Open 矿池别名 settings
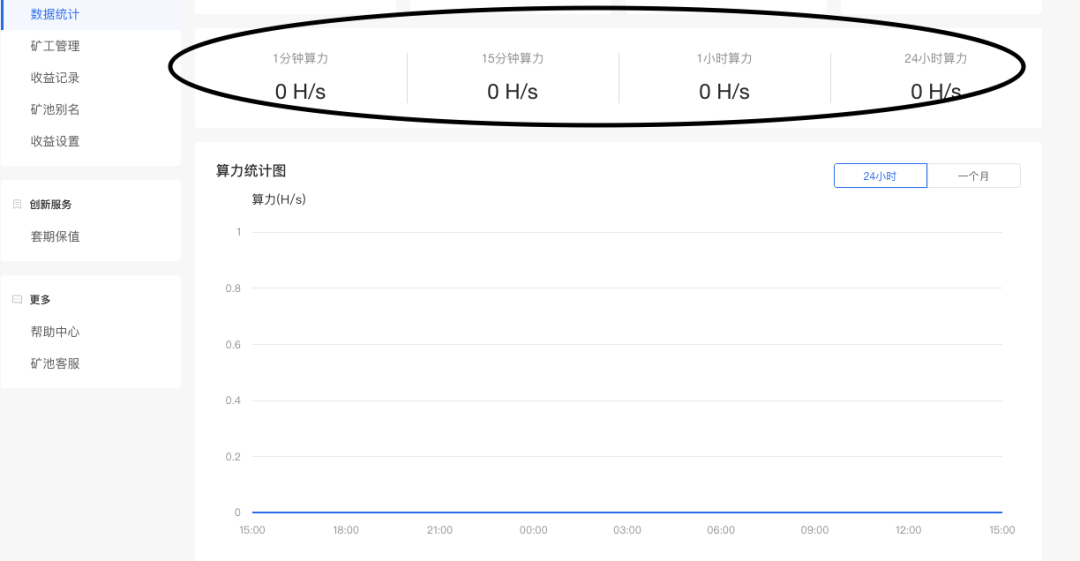 point(55,110)
